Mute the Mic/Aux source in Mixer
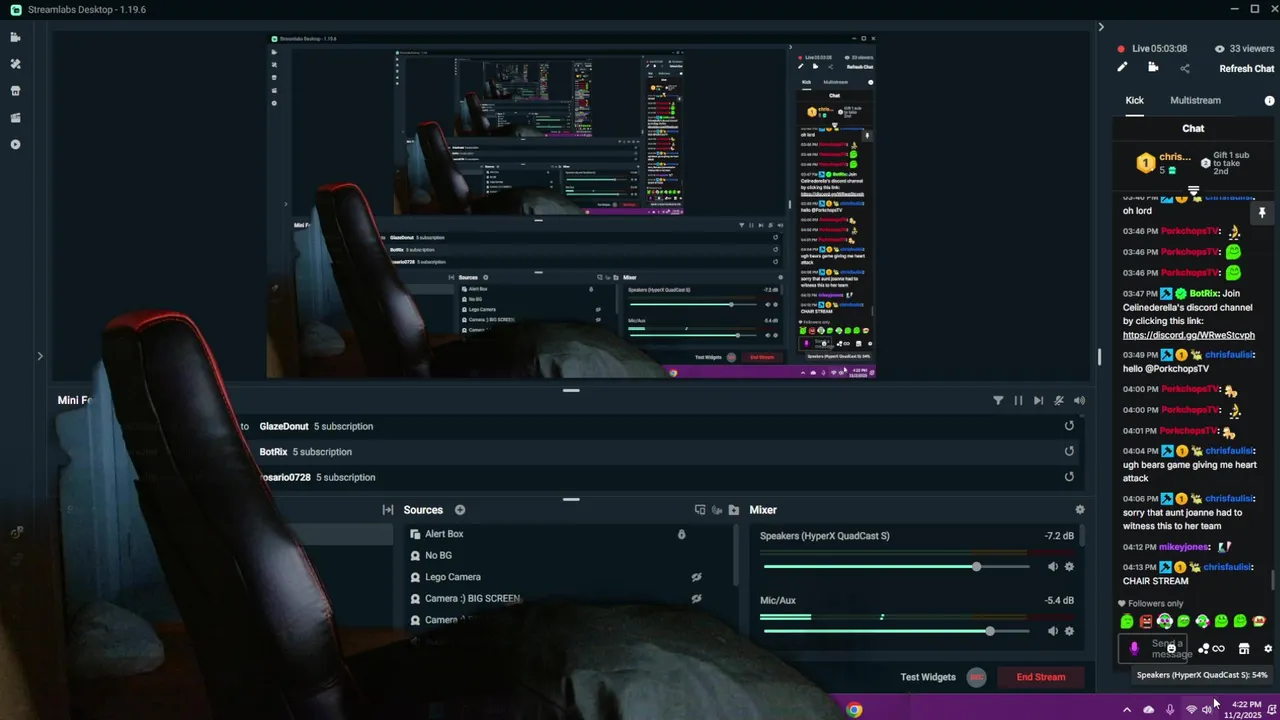Viewport: 1280px width, 720px height. [x=1052, y=631]
